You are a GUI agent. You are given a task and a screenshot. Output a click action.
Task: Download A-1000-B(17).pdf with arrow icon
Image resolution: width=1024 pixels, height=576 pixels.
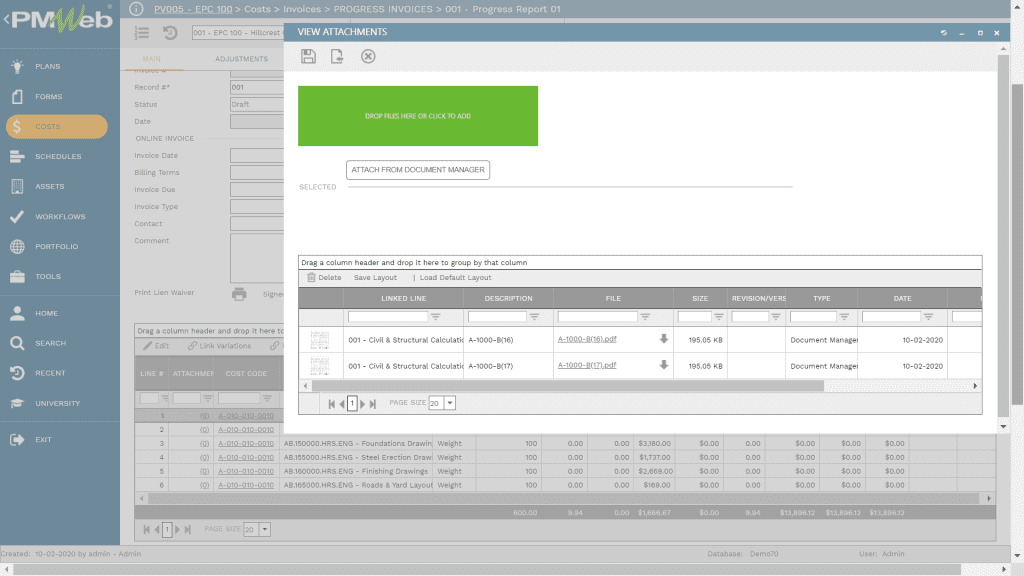(x=664, y=365)
